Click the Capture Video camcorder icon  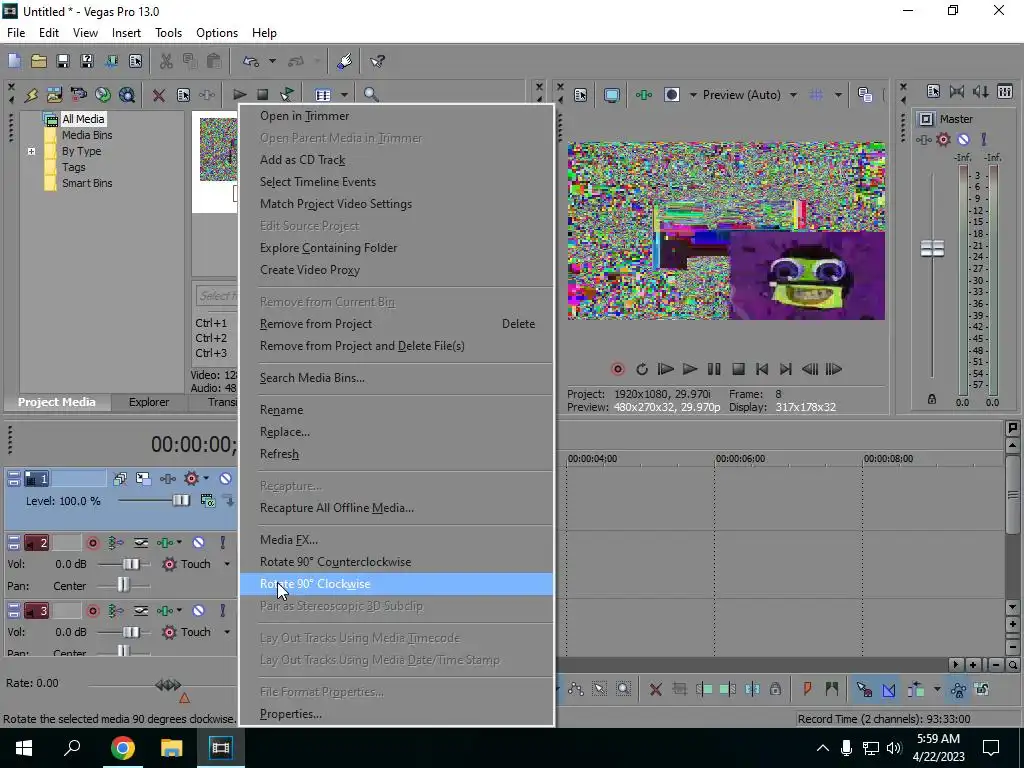pyautogui.click(x=78, y=95)
